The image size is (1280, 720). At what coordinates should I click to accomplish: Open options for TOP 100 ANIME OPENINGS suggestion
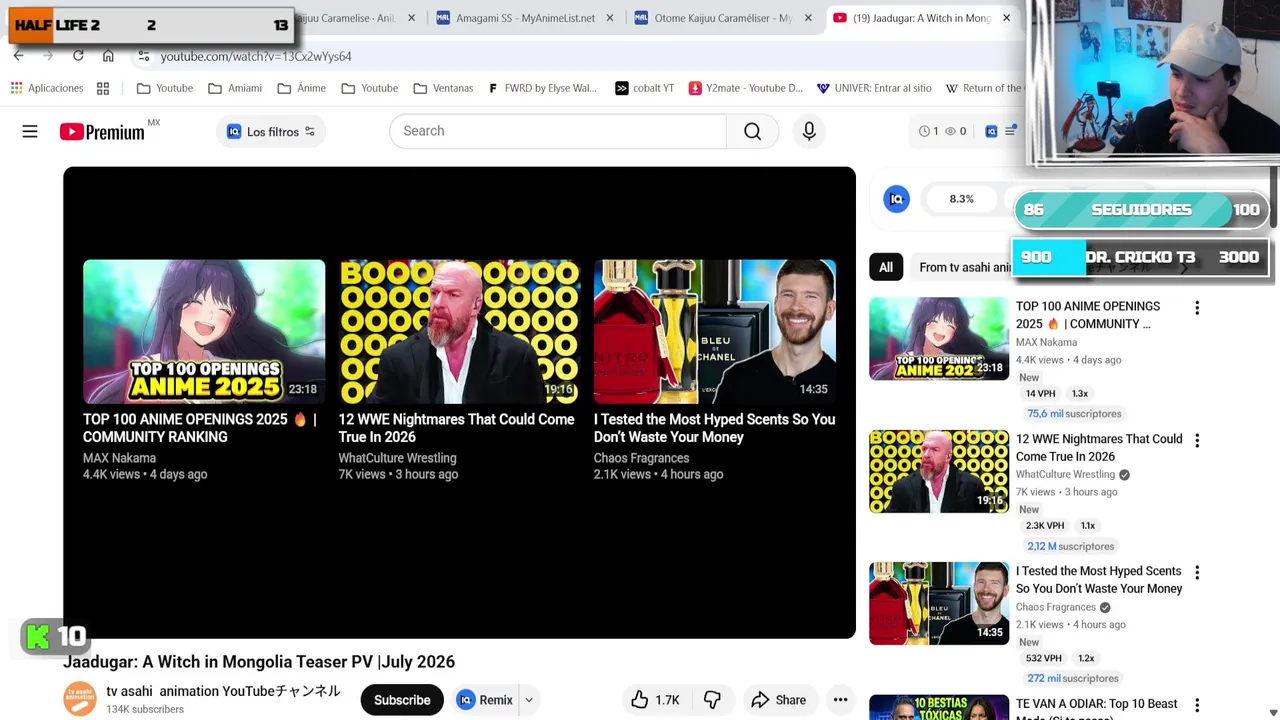tap(1197, 308)
